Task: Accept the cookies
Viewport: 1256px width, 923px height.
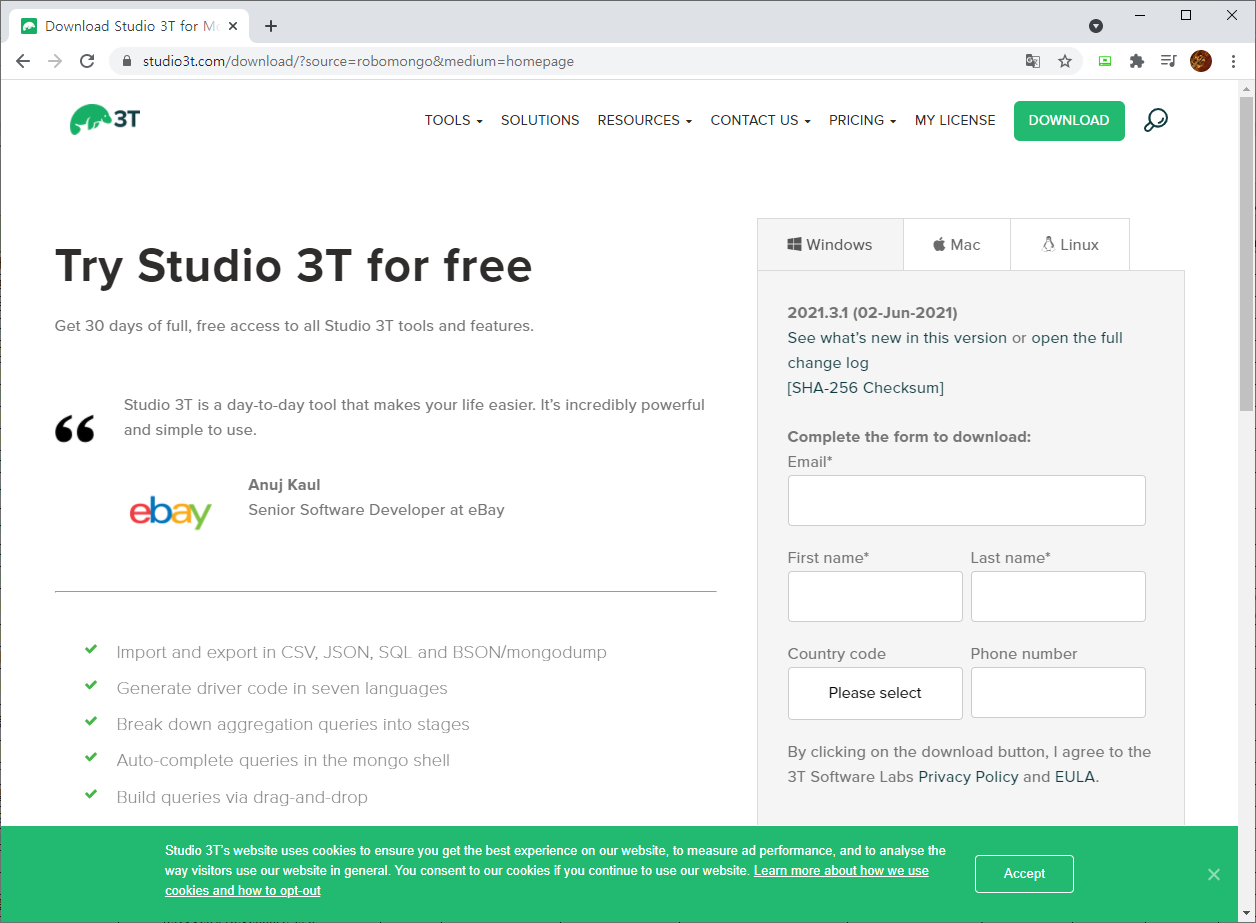Action: [1024, 874]
